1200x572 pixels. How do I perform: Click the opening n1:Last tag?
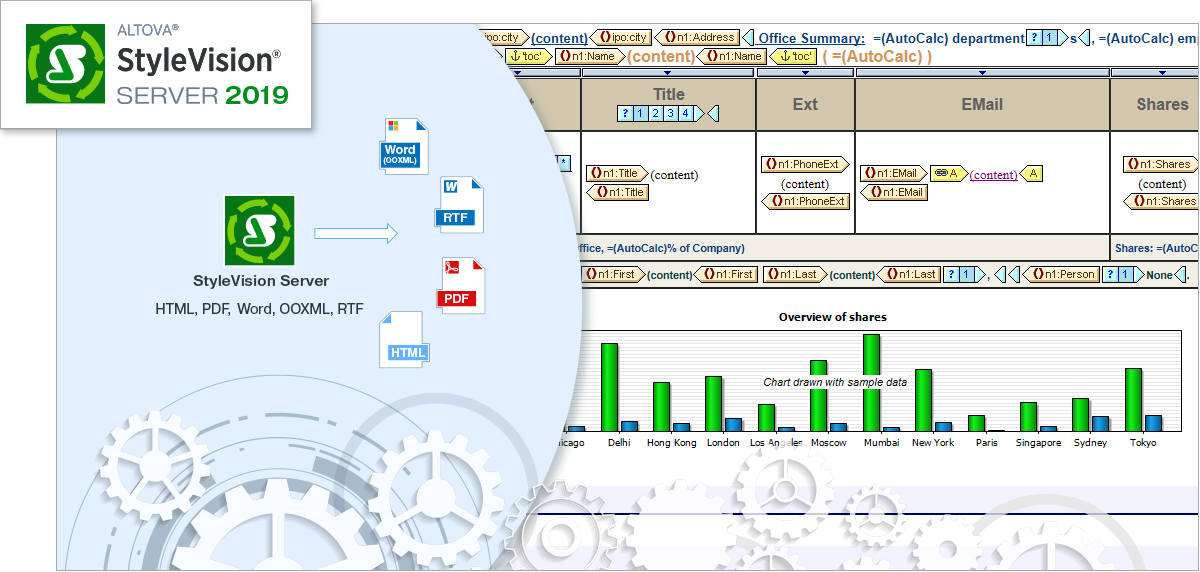click(796, 274)
